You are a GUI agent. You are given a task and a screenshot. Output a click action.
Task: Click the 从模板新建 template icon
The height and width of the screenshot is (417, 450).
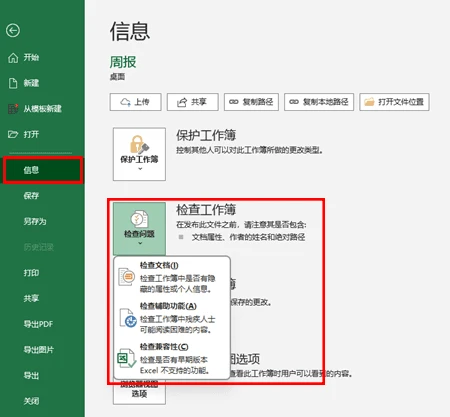[13, 109]
